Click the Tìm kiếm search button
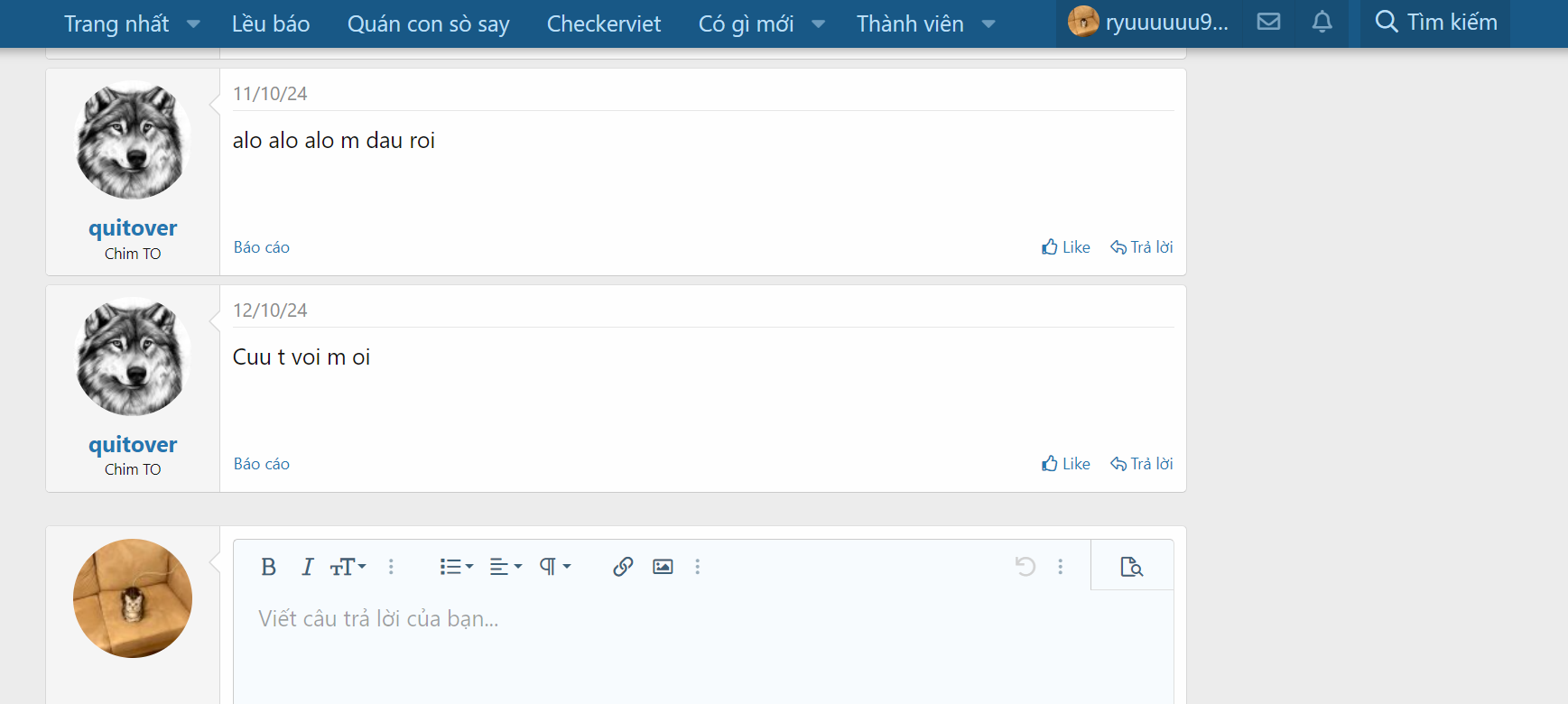This screenshot has width=1568, height=704. point(1435,23)
